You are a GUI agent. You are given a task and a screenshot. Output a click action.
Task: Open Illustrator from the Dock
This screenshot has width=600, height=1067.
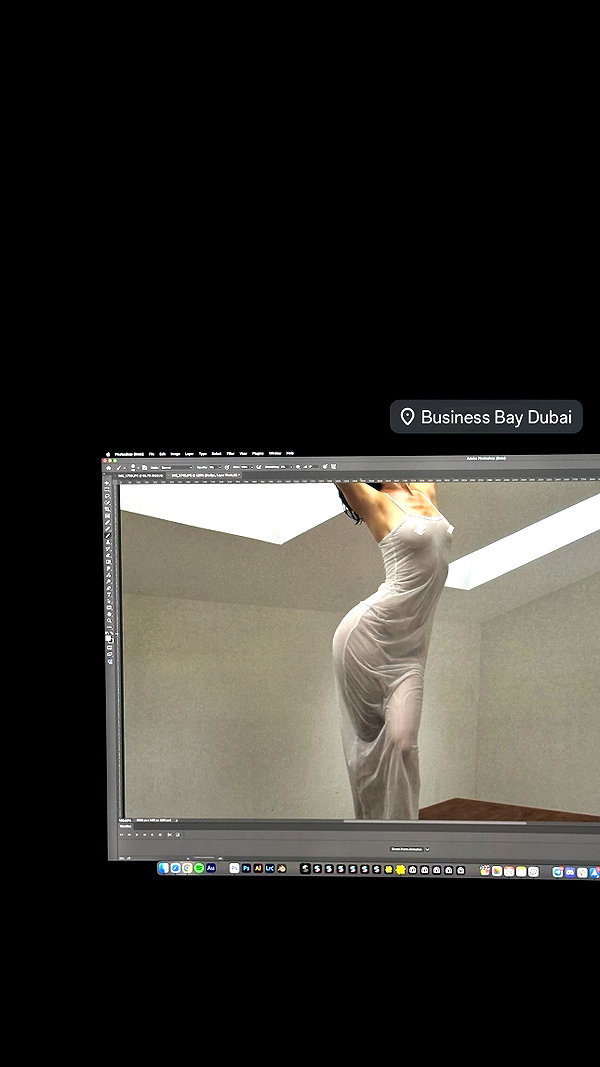pyautogui.click(x=258, y=868)
